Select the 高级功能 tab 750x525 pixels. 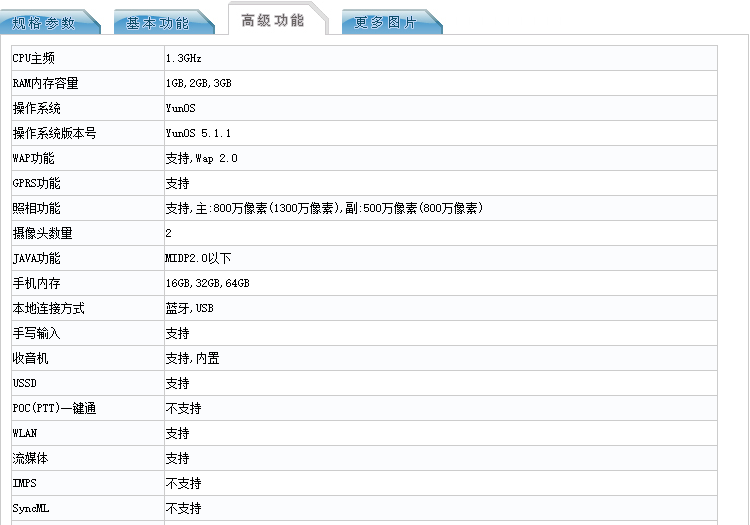[273, 20]
